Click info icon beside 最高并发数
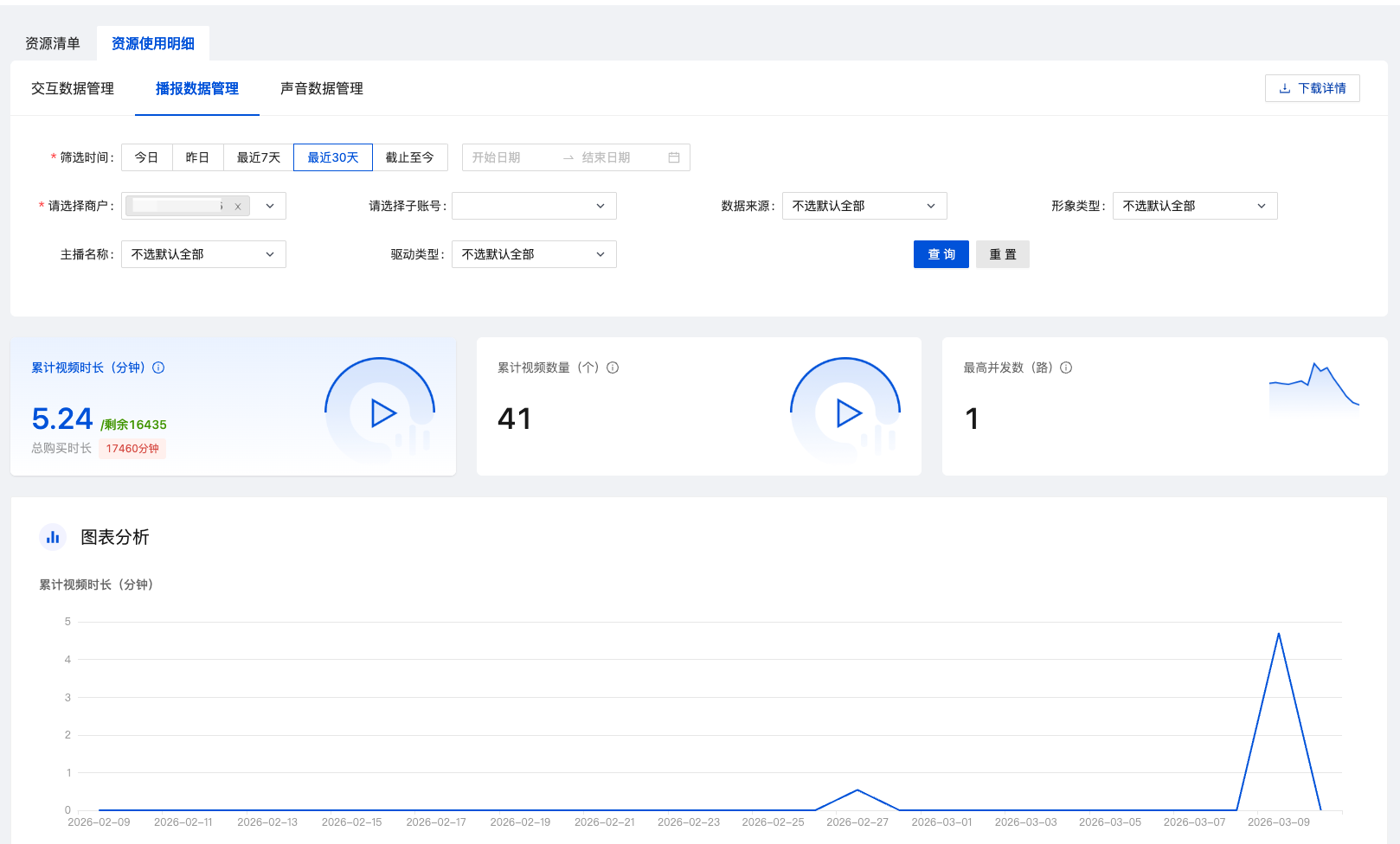The height and width of the screenshot is (844, 1400). (x=1066, y=368)
